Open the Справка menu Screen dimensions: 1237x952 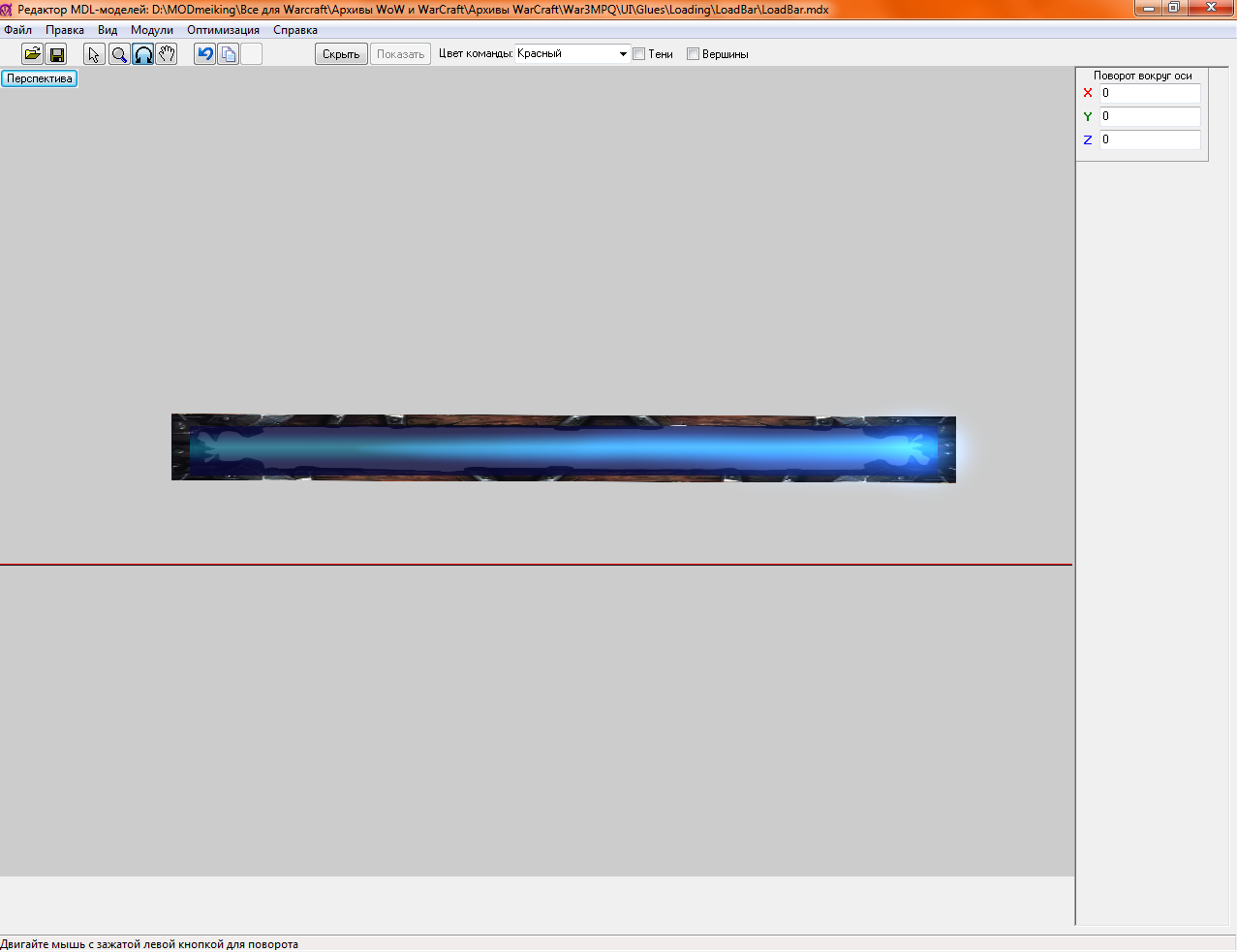pos(295,30)
